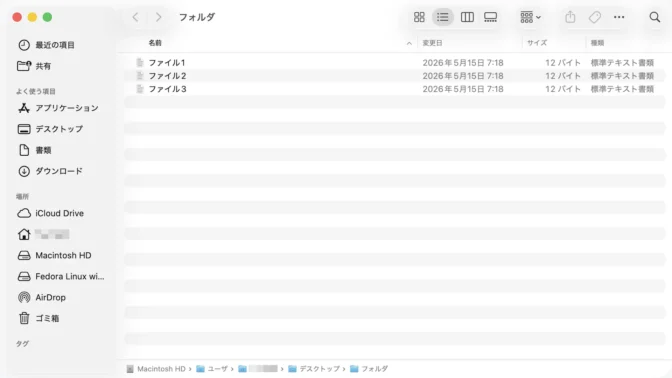Switch to gallery view
Image resolution: width=672 pixels, height=378 pixels.
(490, 17)
